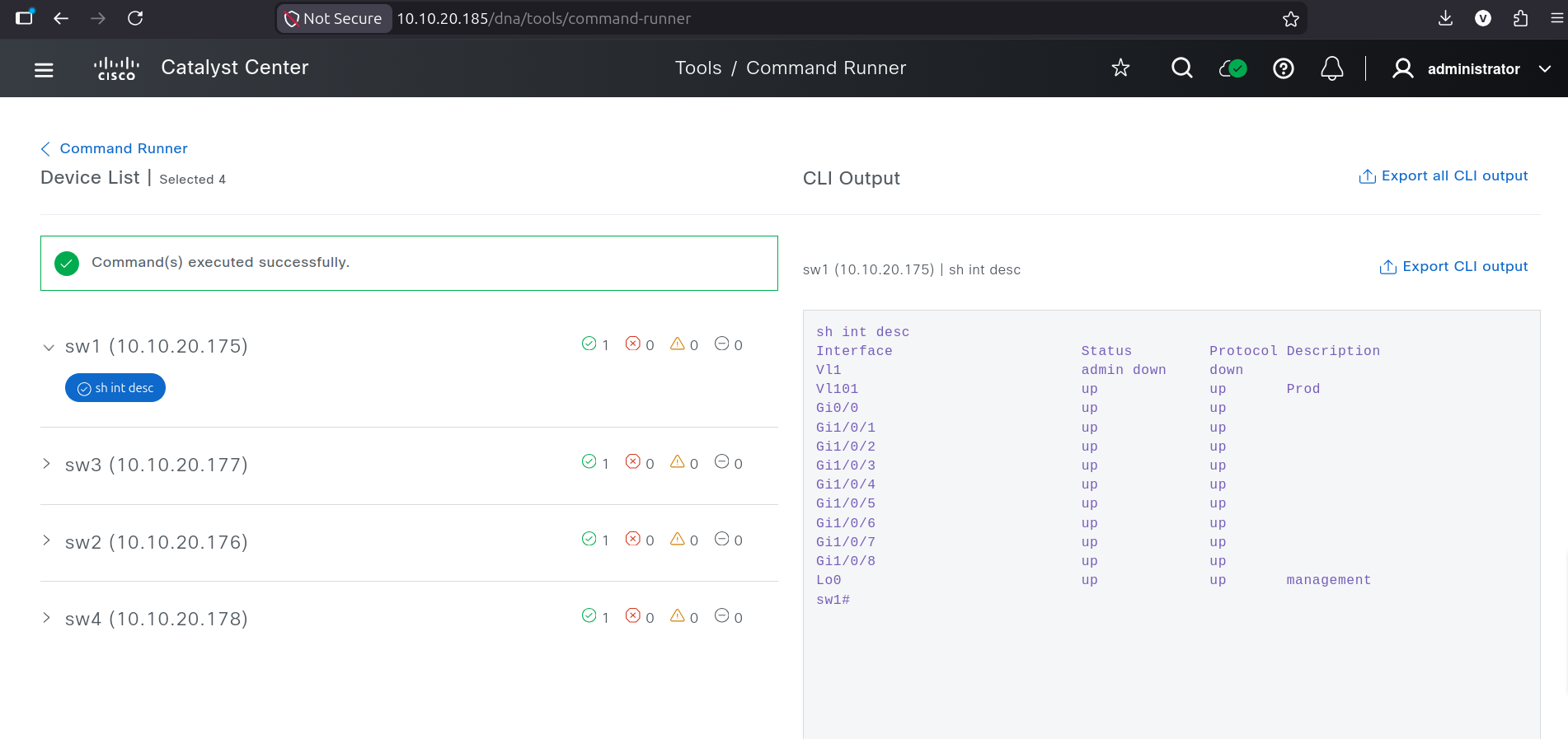Click 'sw1 (10.10.20.175) | sh int desc' output heading
Screen dimensions: 1568x739
[x=912, y=269]
